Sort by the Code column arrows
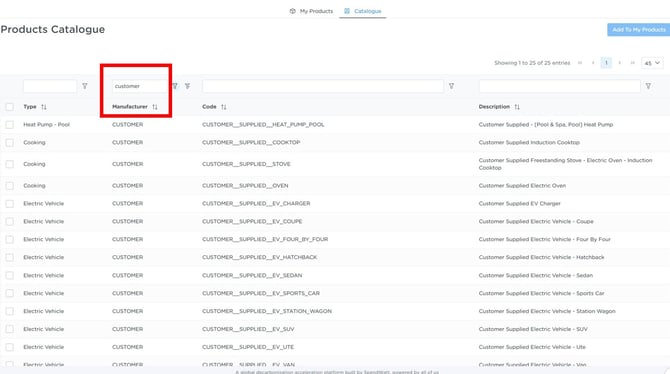 tap(223, 107)
